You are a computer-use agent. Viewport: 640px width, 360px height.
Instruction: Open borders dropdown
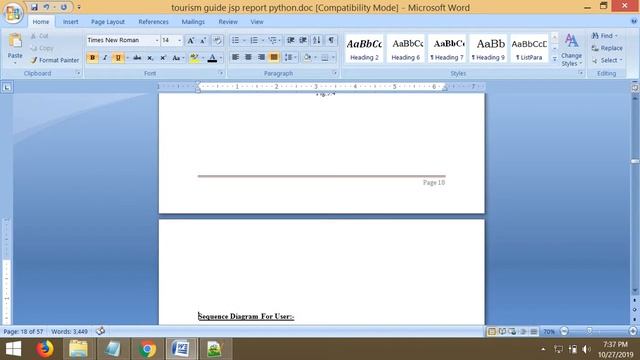click(x=333, y=58)
